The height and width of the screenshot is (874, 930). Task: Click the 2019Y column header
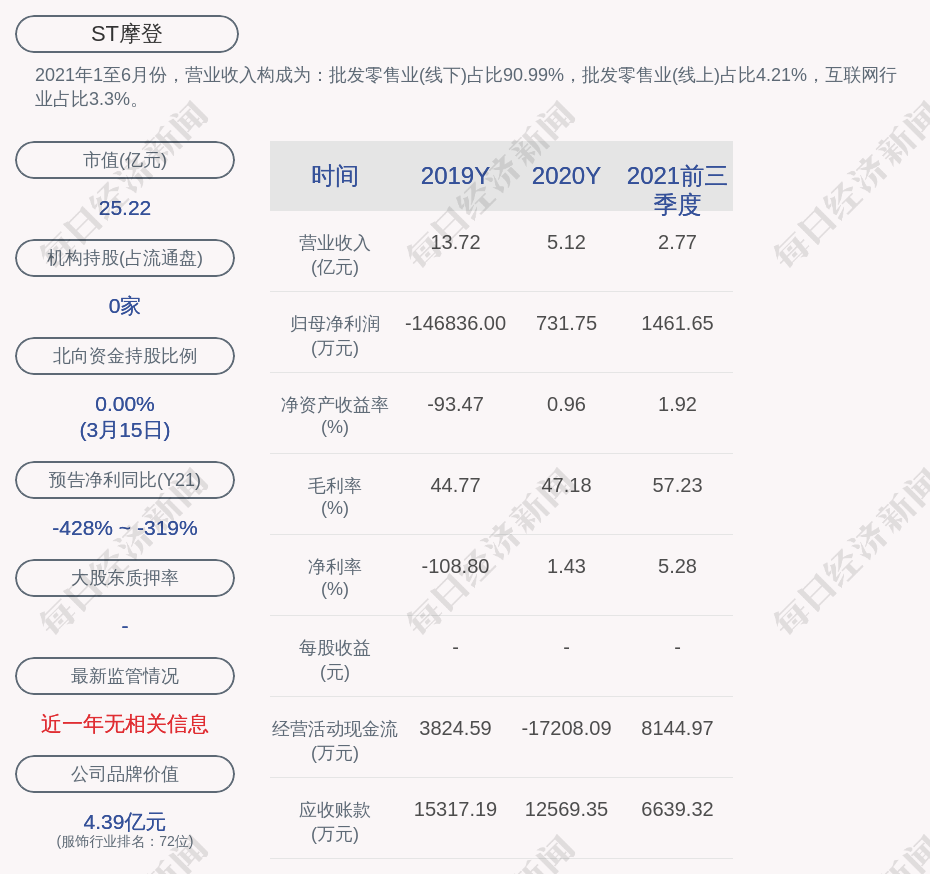pos(455,176)
